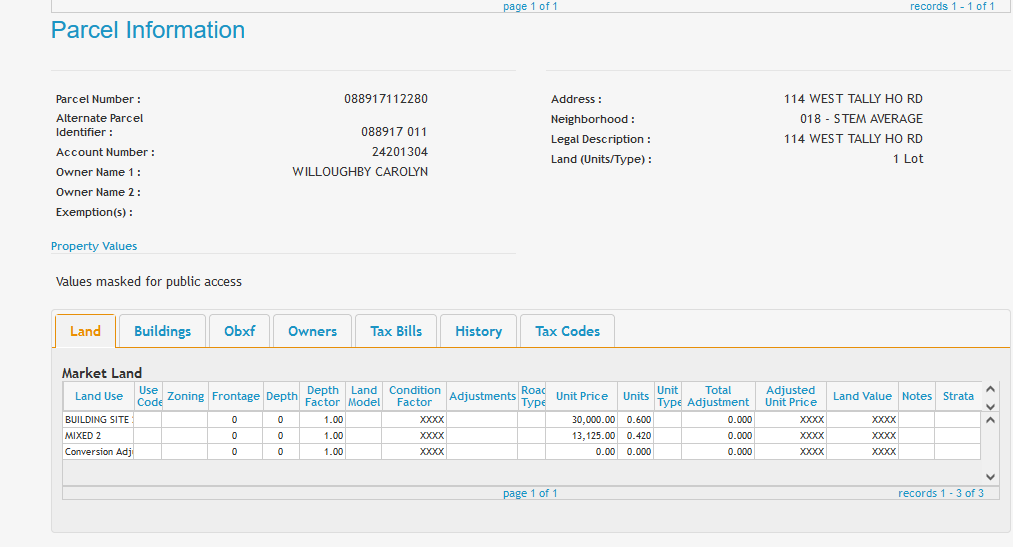The height and width of the screenshot is (547, 1013).
Task: Sort by Zoning column header
Action: coord(185,397)
